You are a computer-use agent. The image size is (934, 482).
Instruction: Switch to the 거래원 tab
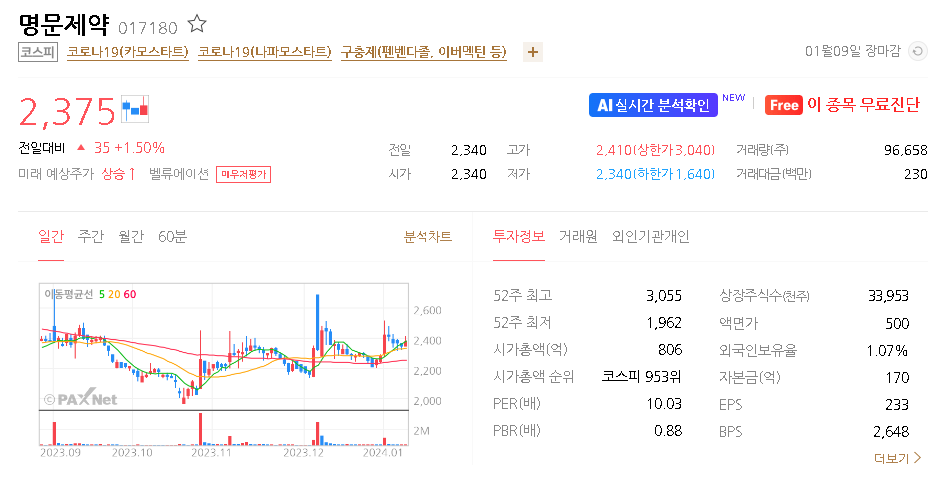coord(578,237)
